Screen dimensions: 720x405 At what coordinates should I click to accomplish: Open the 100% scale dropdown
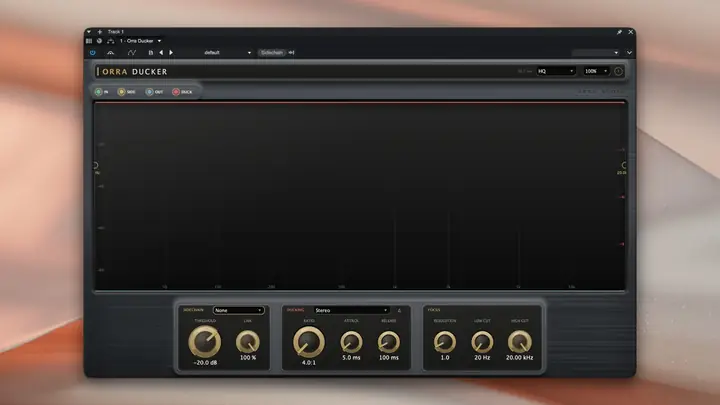pyautogui.click(x=596, y=71)
